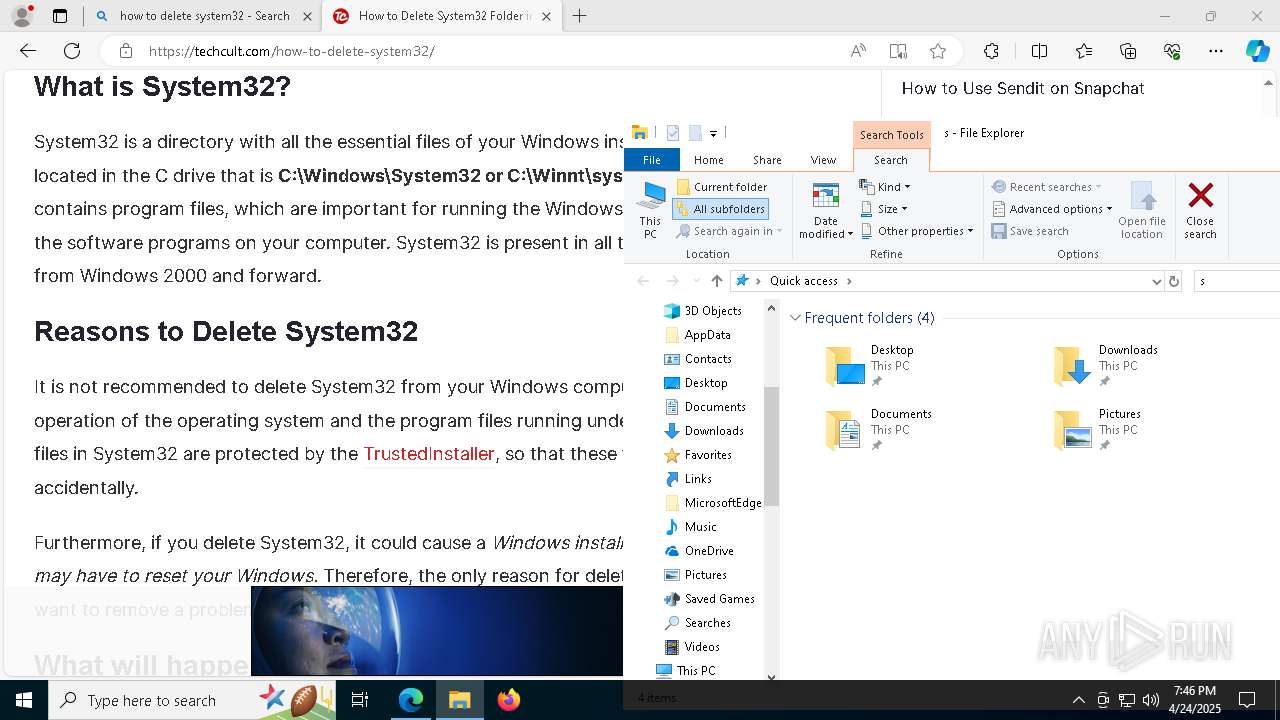Open the Windows Start menu

click(24, 700)
